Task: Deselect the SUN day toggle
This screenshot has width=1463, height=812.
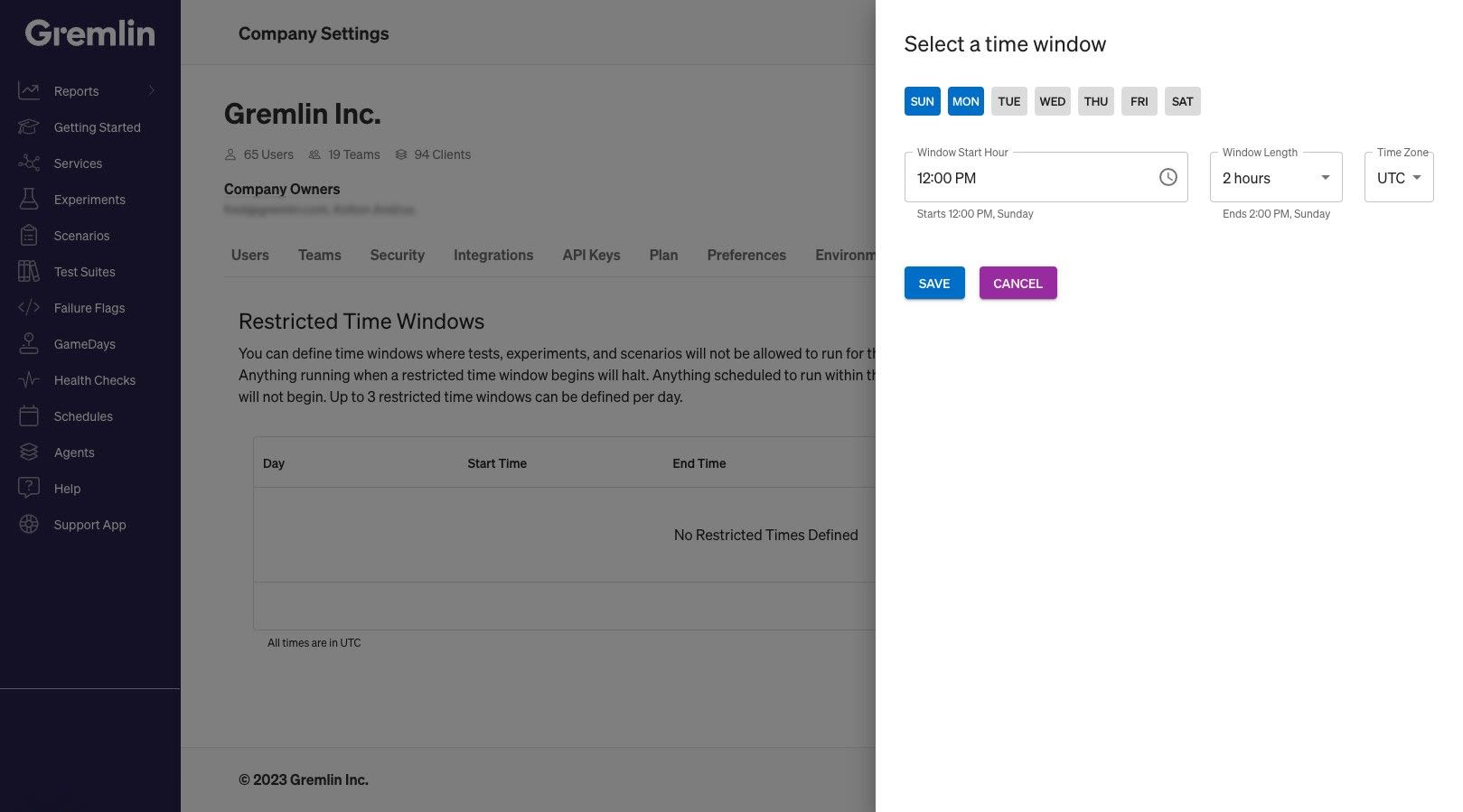Action: point(923,101)
